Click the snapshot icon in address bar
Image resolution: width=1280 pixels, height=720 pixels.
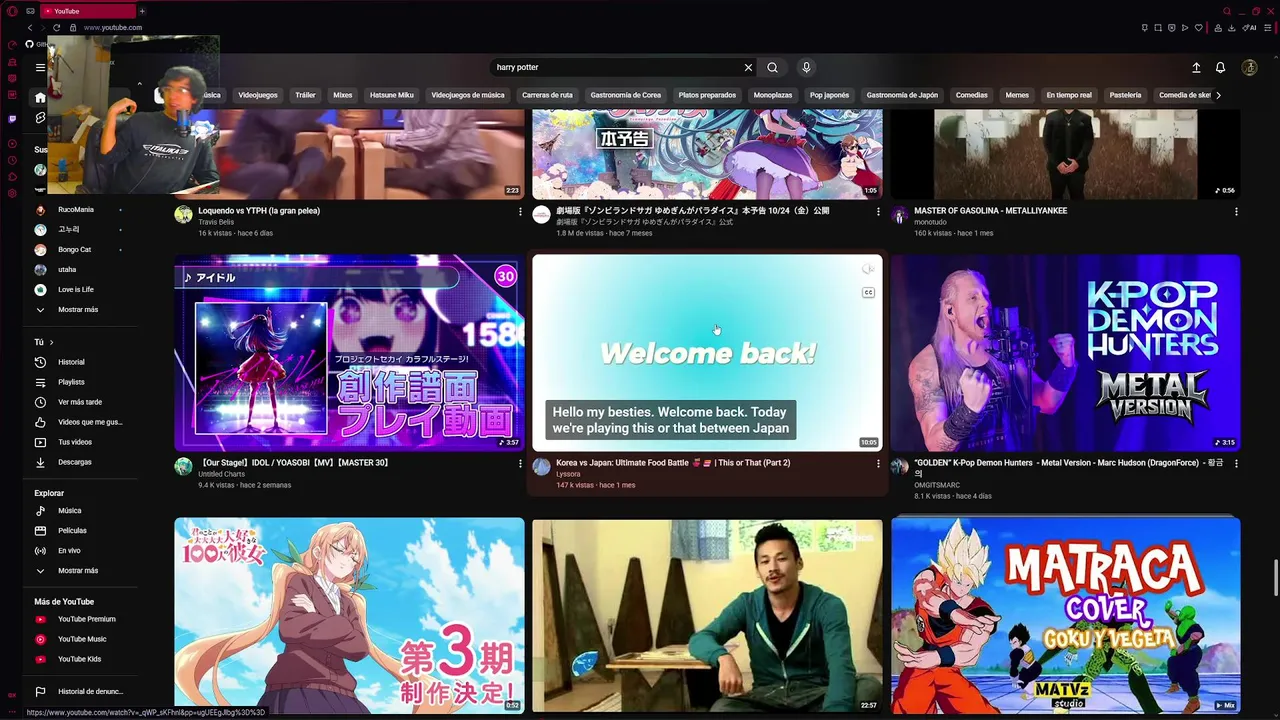click(x=1158, y=27)
